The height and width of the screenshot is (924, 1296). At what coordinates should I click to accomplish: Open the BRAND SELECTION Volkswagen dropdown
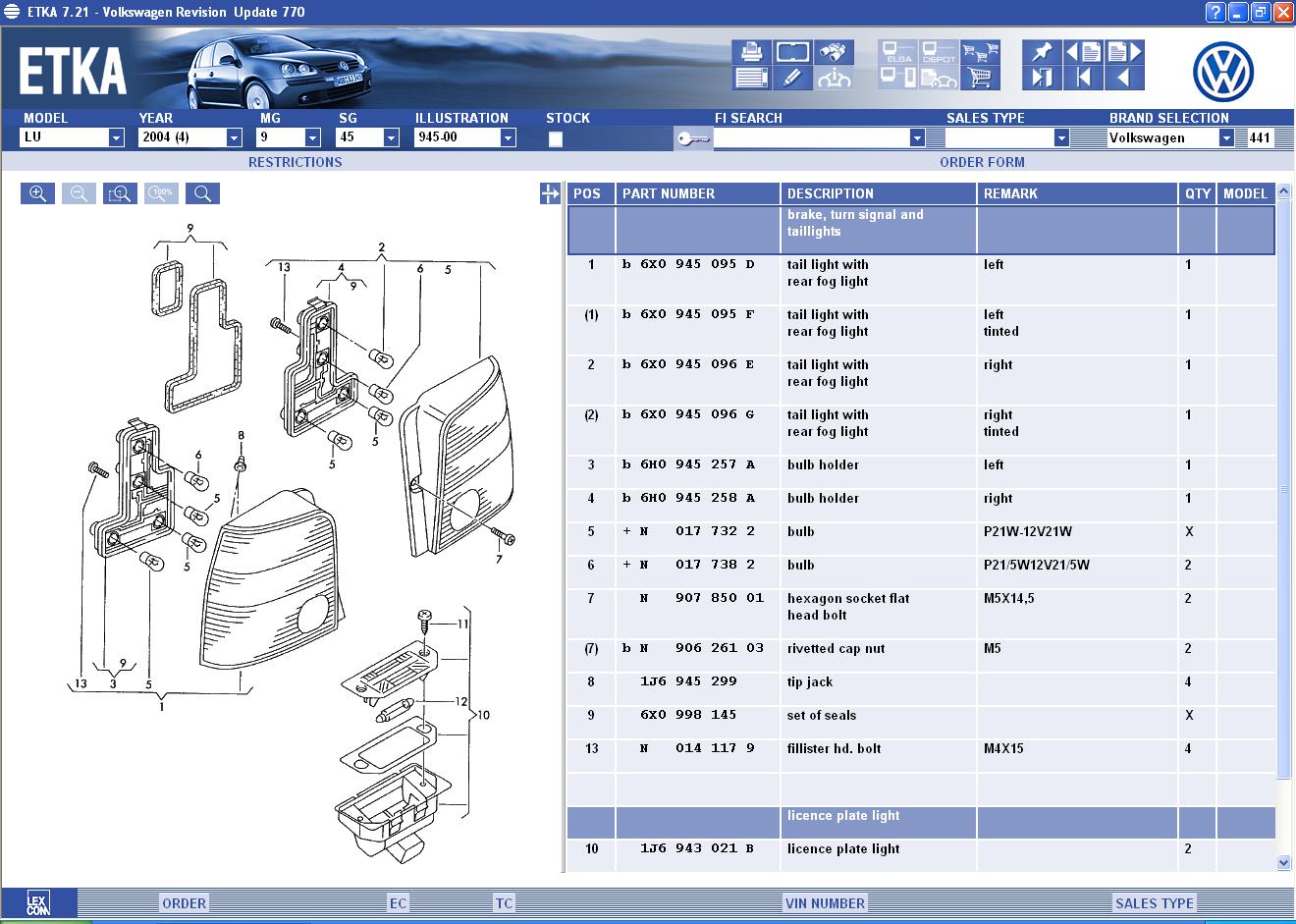coord(1225,138)
